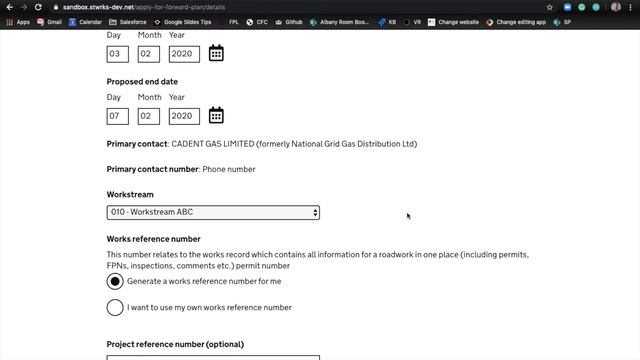The height and width of the screenshot is (360, 640).
Task: Click the Project reference number input field
Action: (x=213, y=358)
